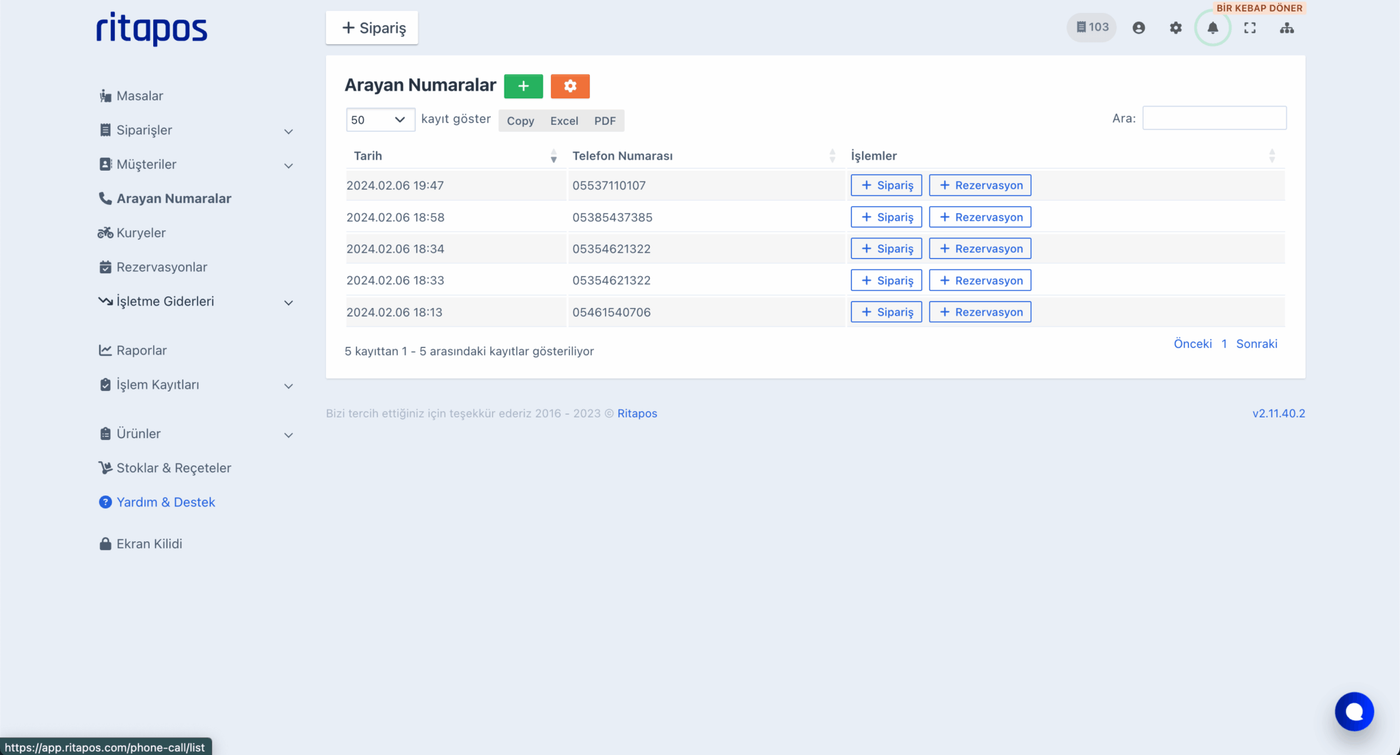Open Ürünler sidebar item
This screenshot has height=755, width=1400.
point(138,433)
